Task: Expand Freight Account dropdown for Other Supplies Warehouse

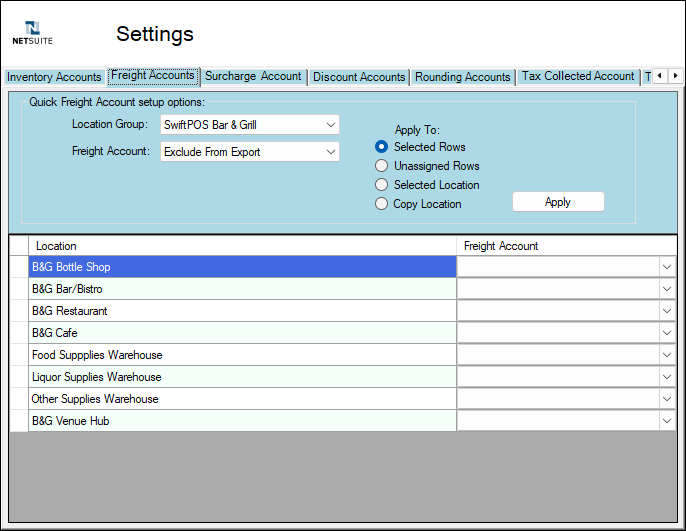Action: pyautogui.click(x=667, y=399)
